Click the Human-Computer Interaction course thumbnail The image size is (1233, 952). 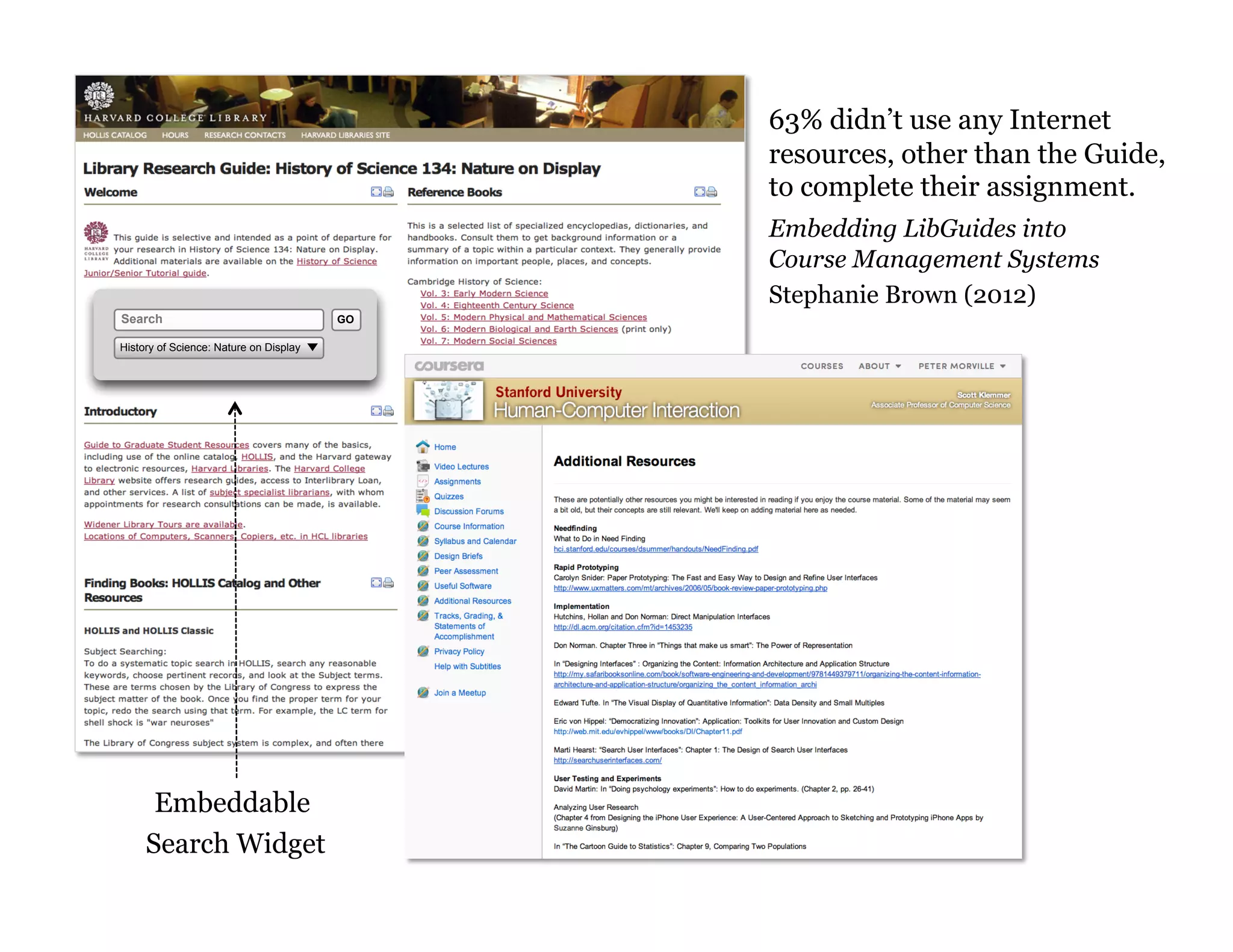pos(449,400)
